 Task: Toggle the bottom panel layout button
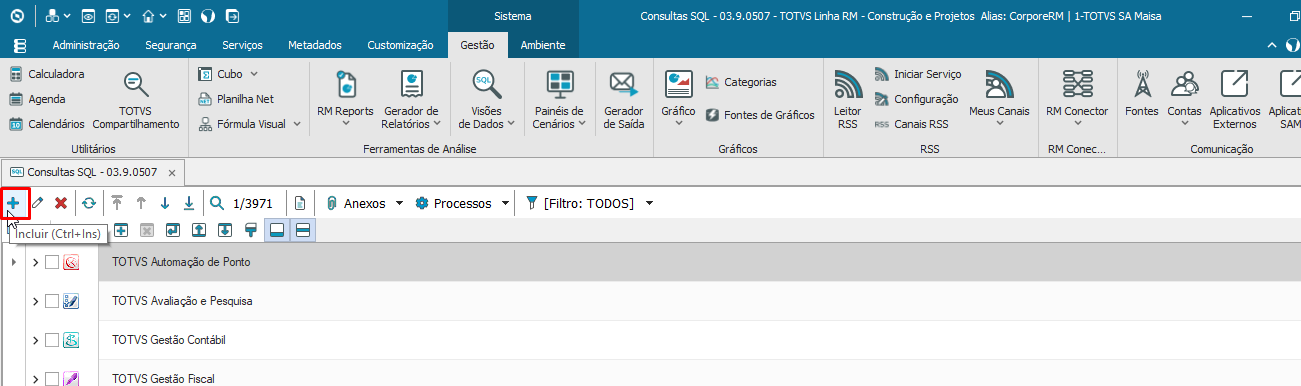[277, 230]
